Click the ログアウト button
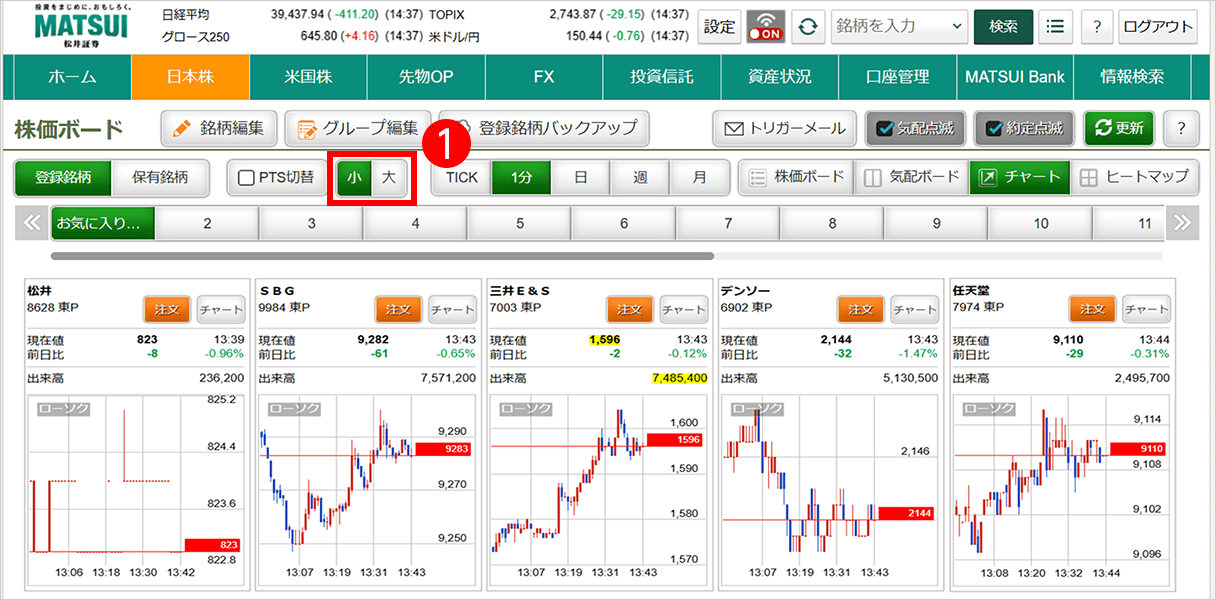The width and height of the screenshot is (1216, 600). point(1158,27)
